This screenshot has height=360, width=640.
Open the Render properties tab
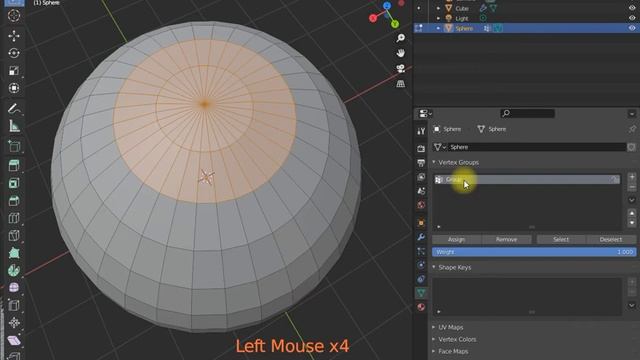coord(421,149)
